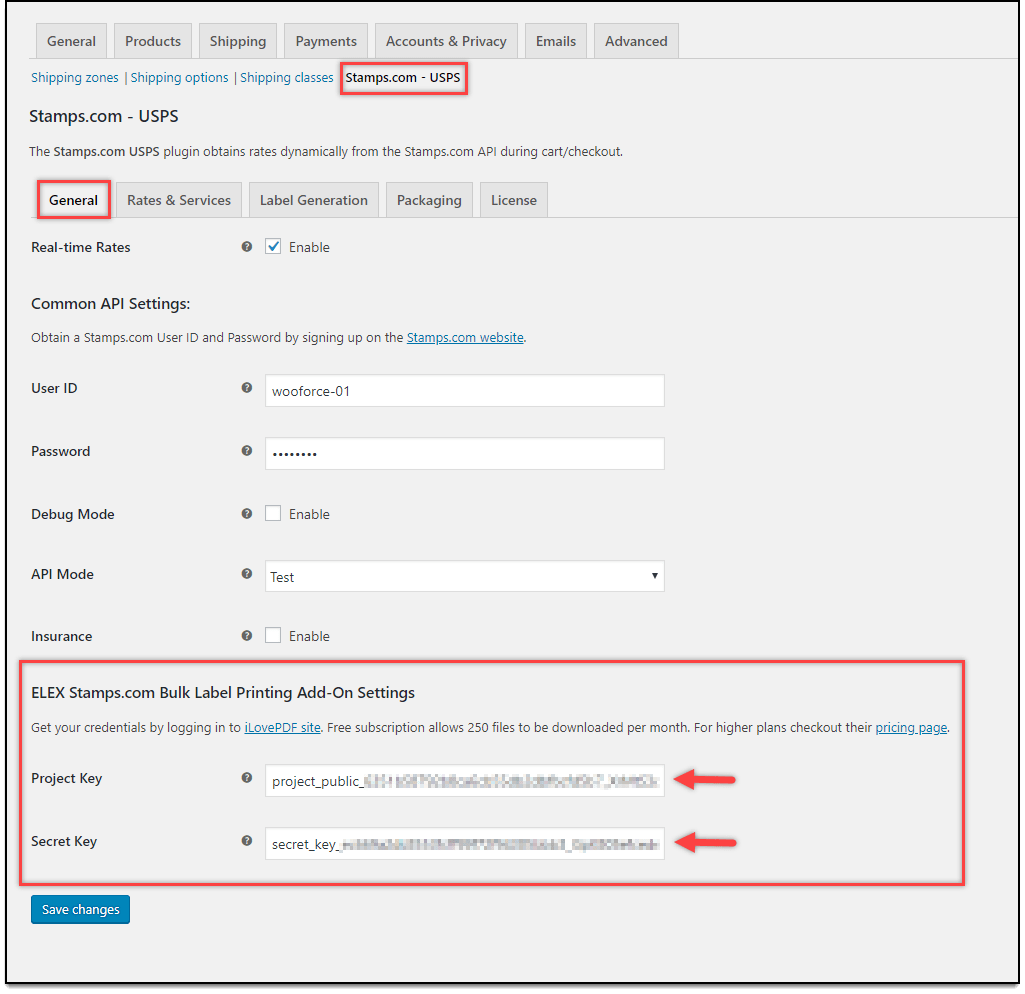Open the iLovePDF site link
This screenshot has width=1025, height=994.
click(282, 728)
